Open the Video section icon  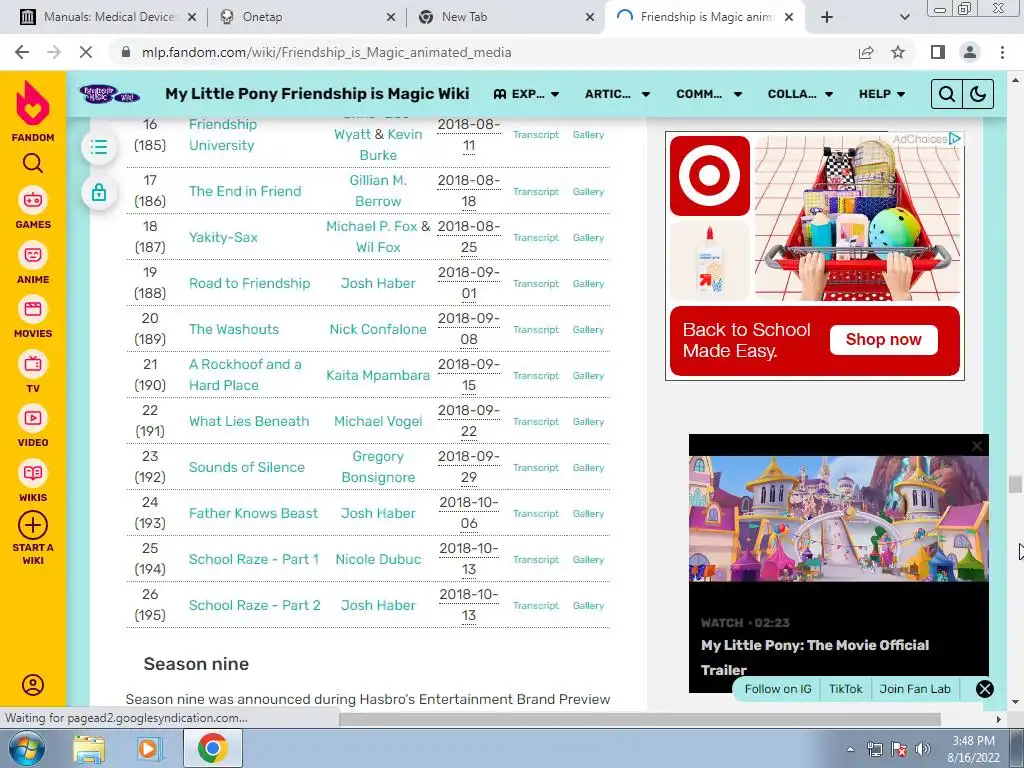tap(33, 418)
